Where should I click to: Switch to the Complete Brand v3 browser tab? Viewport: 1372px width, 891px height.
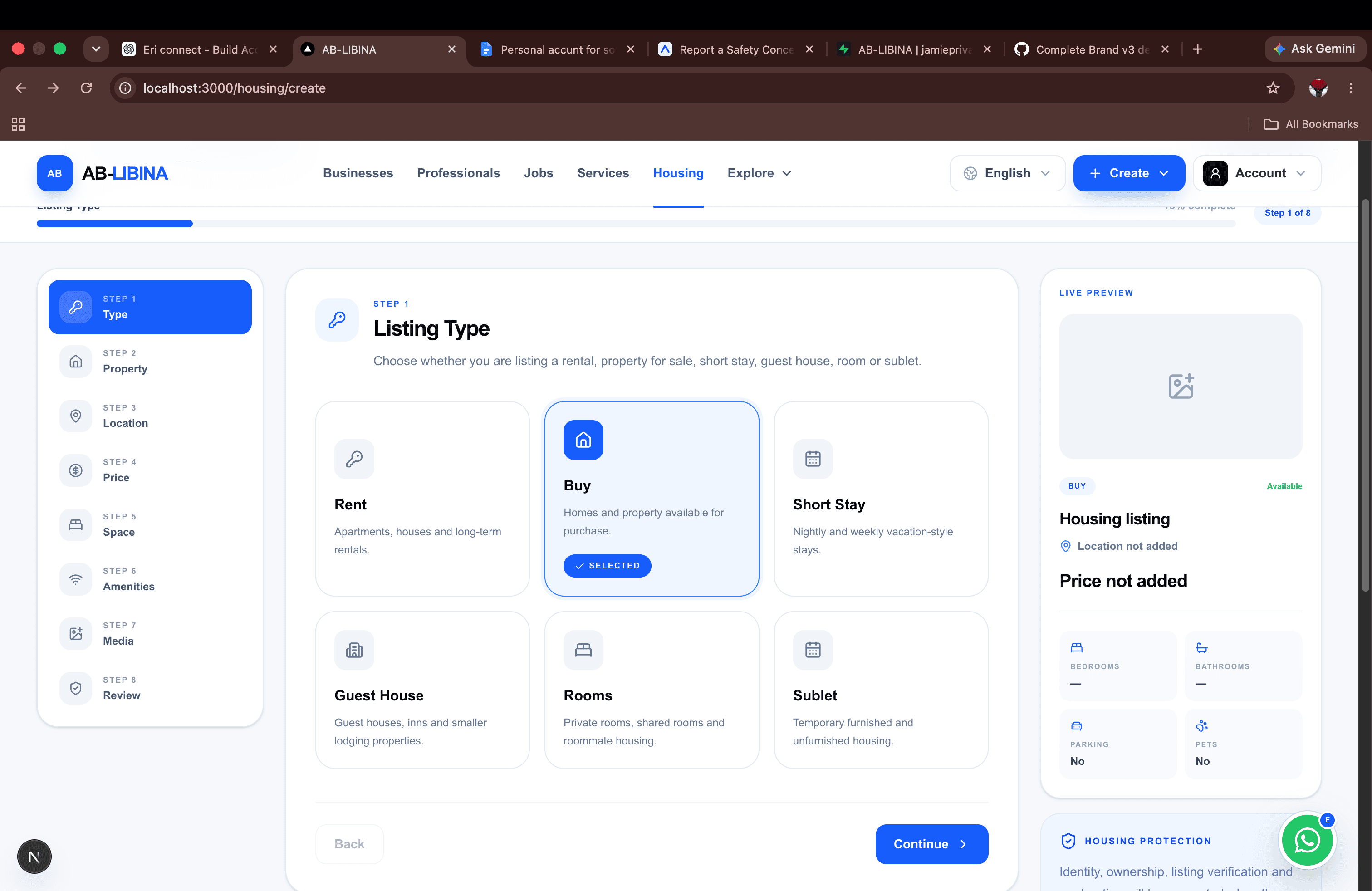(1091, 49)
